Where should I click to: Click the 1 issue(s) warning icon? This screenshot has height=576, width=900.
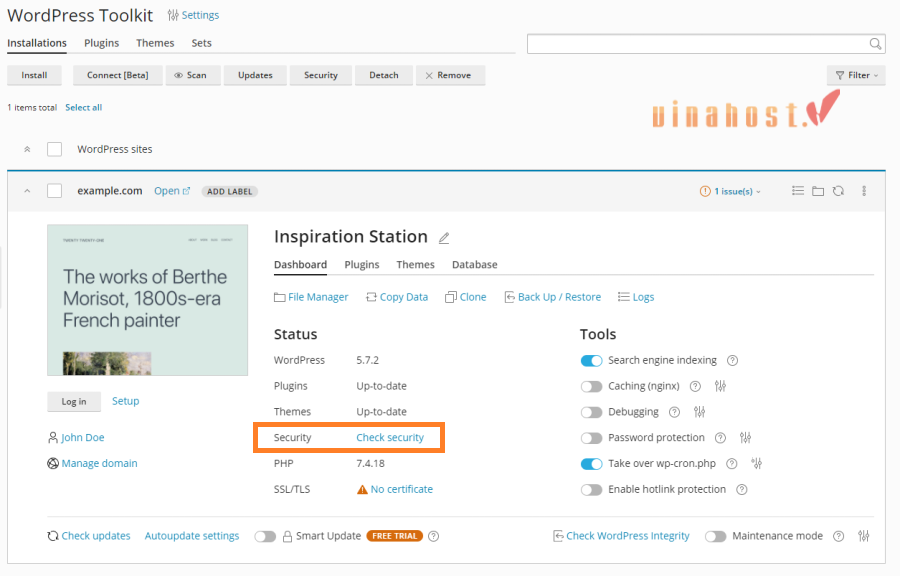click(x=705, y=191)
